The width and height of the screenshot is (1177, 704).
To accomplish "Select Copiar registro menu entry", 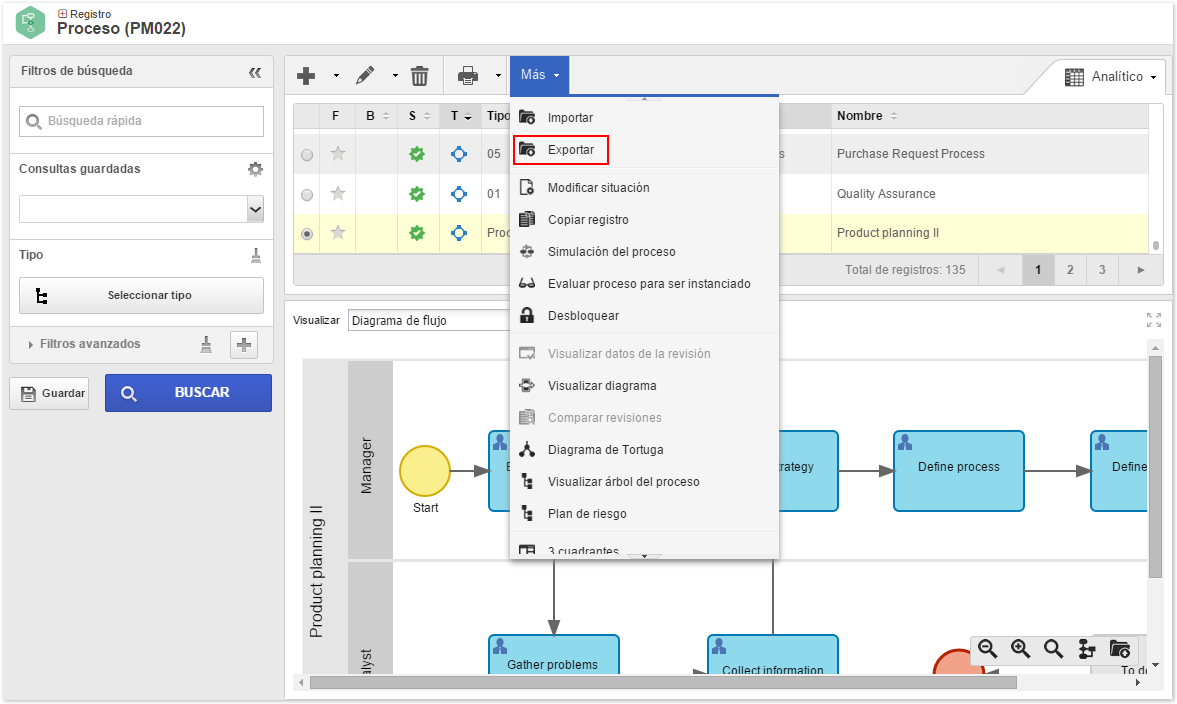I will coord(644,220).
